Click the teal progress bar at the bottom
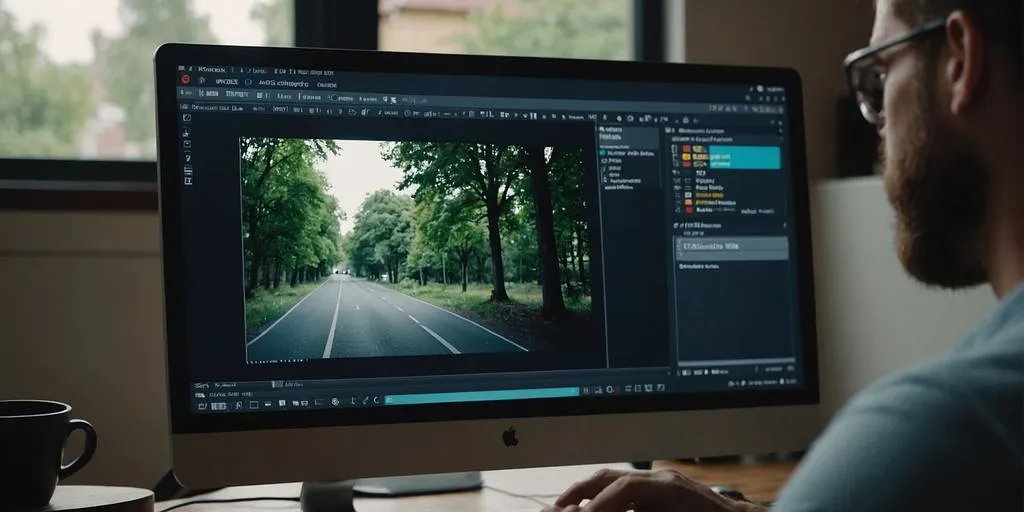This screenshot has width=1024, height=512. point(482,395)
